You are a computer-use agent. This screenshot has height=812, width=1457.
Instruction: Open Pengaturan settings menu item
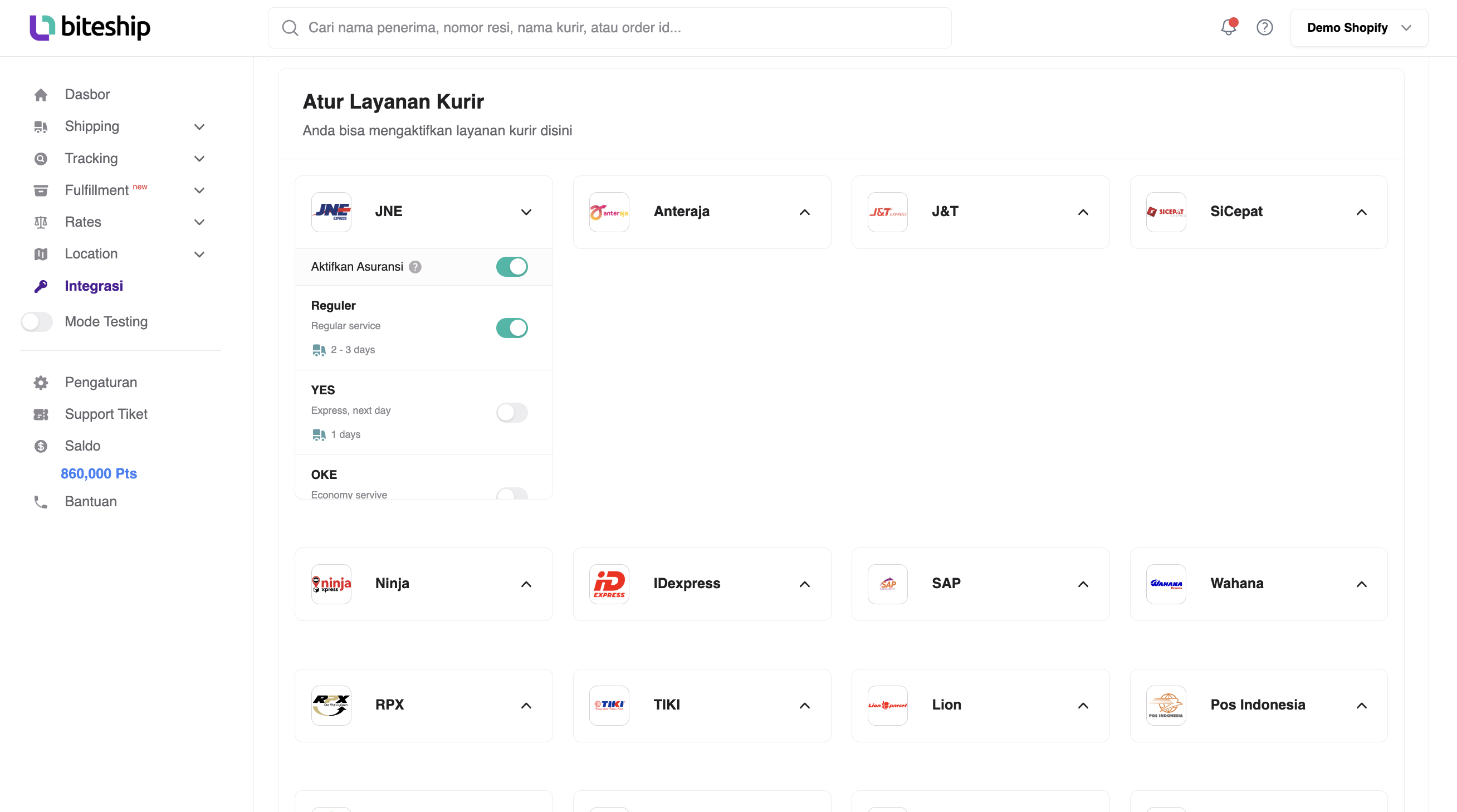point(101,383)
